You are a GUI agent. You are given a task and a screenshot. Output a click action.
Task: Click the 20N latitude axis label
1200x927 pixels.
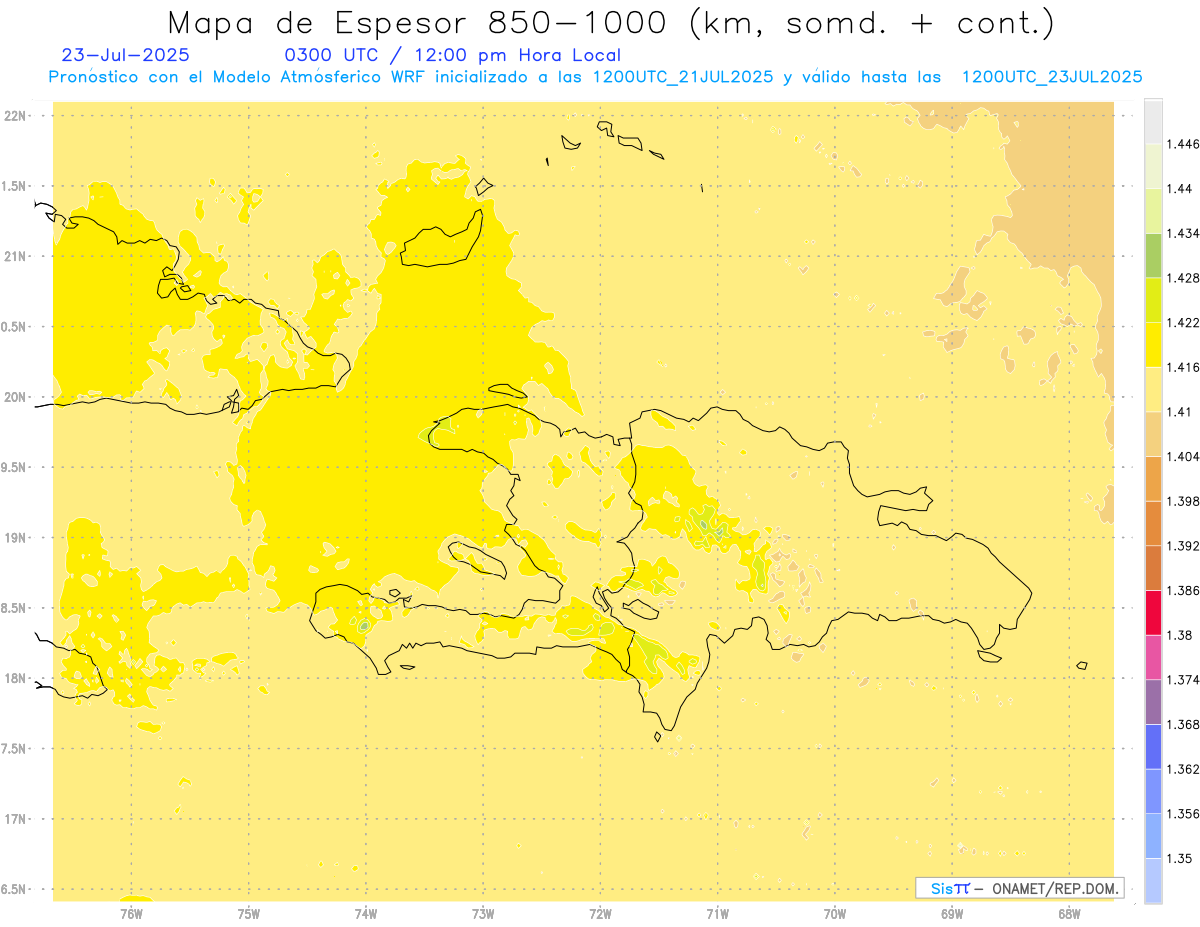[x=16, y=397]
